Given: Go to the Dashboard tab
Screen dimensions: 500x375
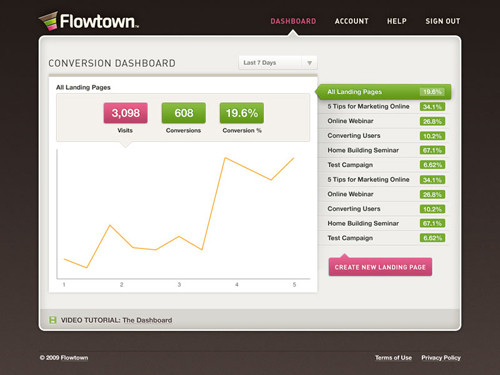Looking at the screenshot, I should [x=293, y=21].
